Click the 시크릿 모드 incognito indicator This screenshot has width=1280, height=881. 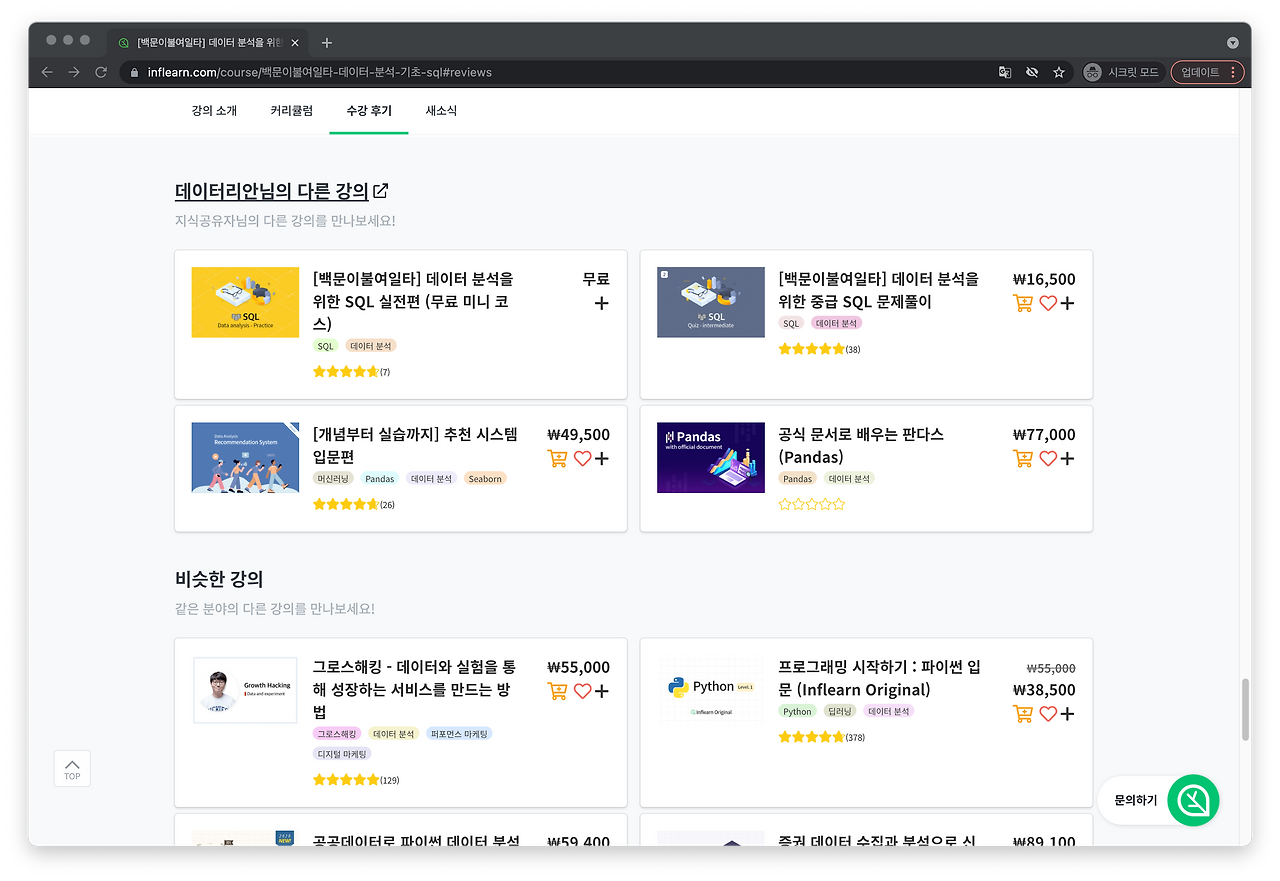[x=1122, y=72]
